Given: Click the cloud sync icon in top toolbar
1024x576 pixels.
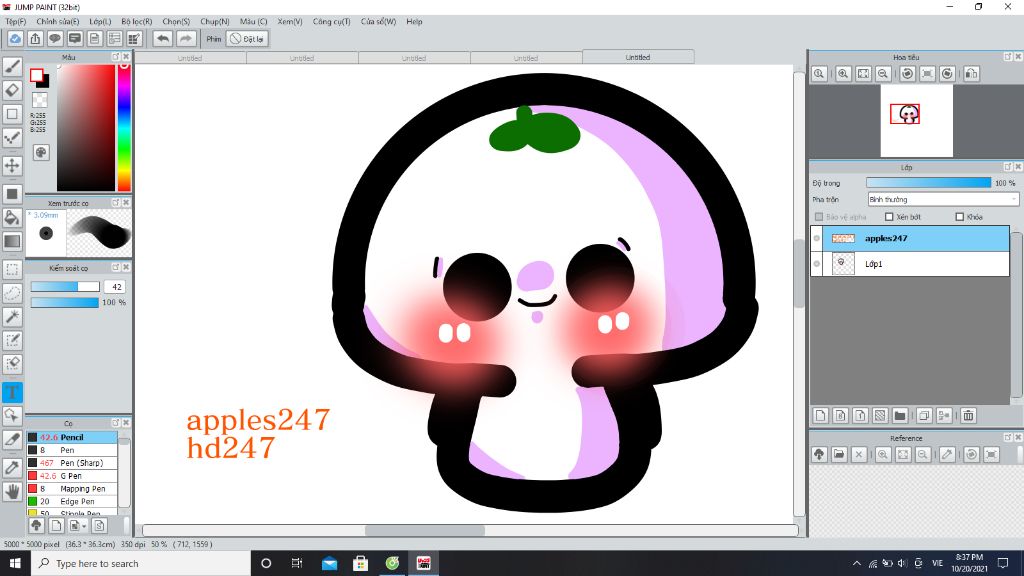Looking at the screenshot, I should tap(15, 39).
